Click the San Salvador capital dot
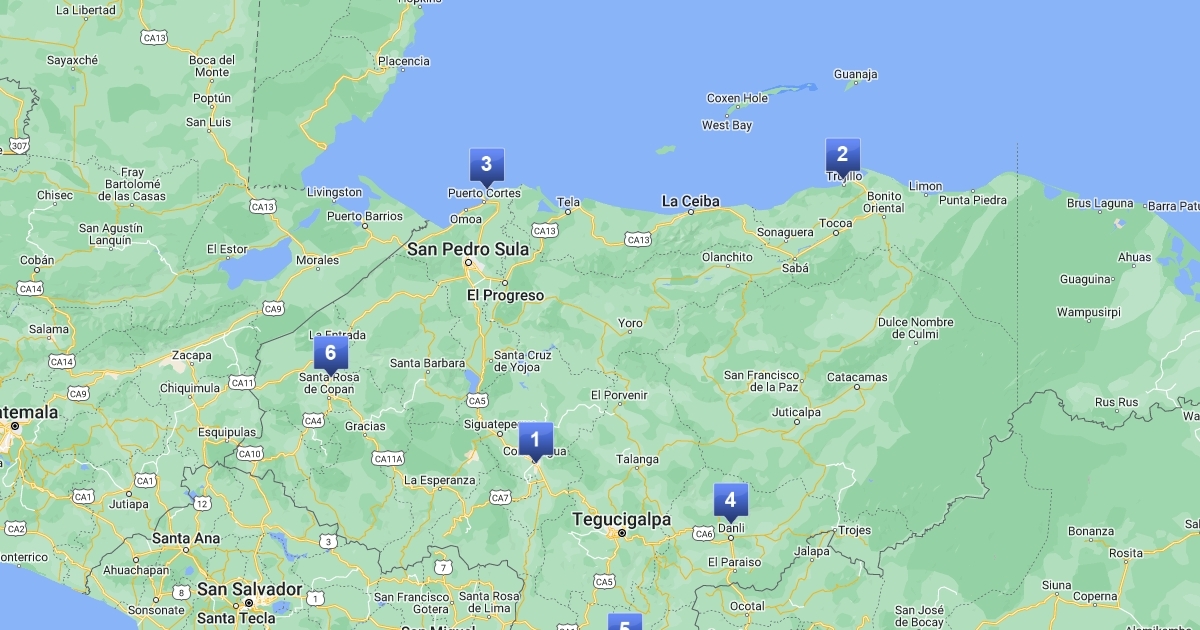 point(249,603)
